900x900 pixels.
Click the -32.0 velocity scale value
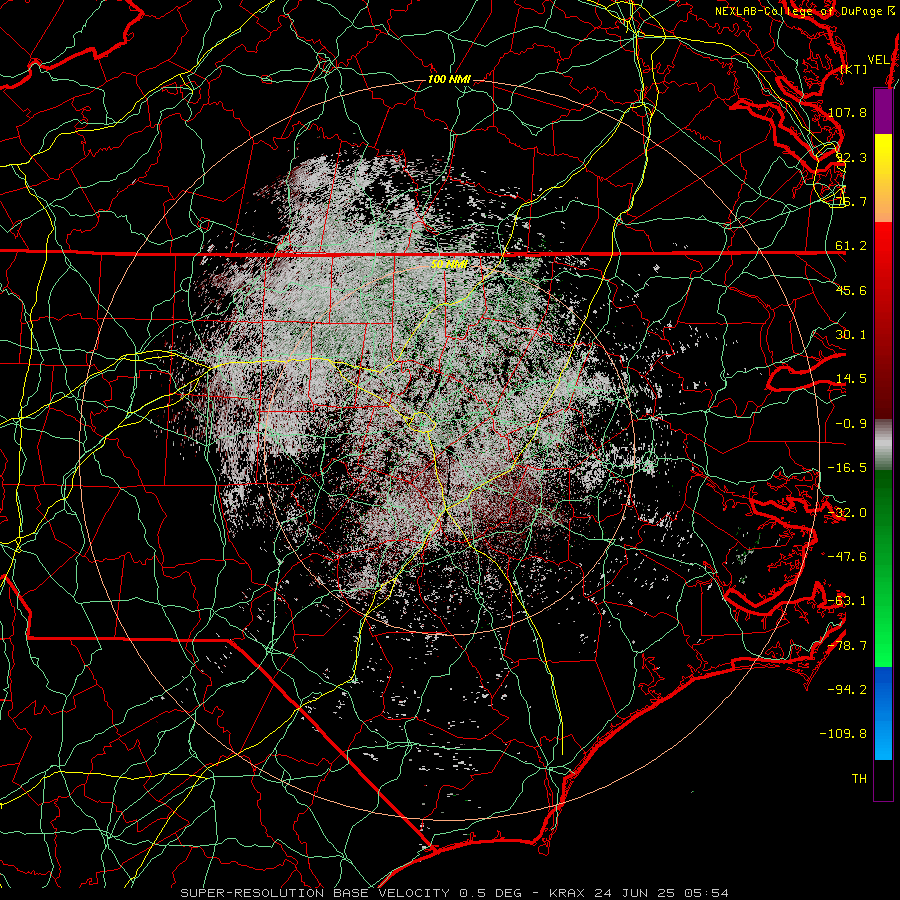(x=847, y=512)
